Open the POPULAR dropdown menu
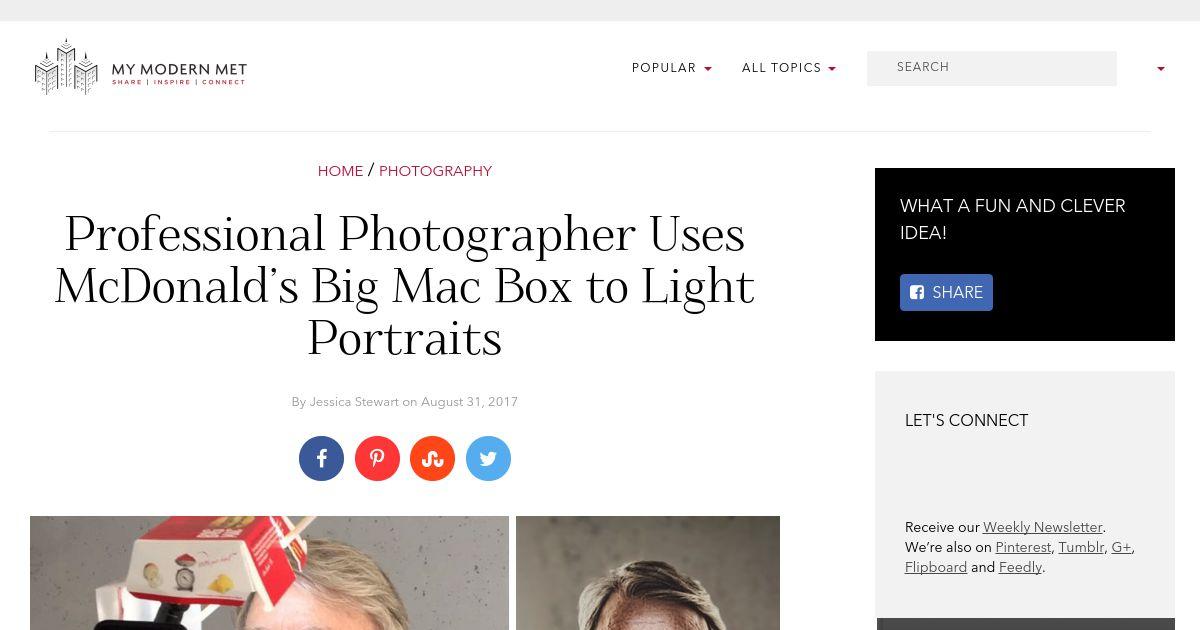The width and height of the screenshot is (1200, 630). [672, 68]
